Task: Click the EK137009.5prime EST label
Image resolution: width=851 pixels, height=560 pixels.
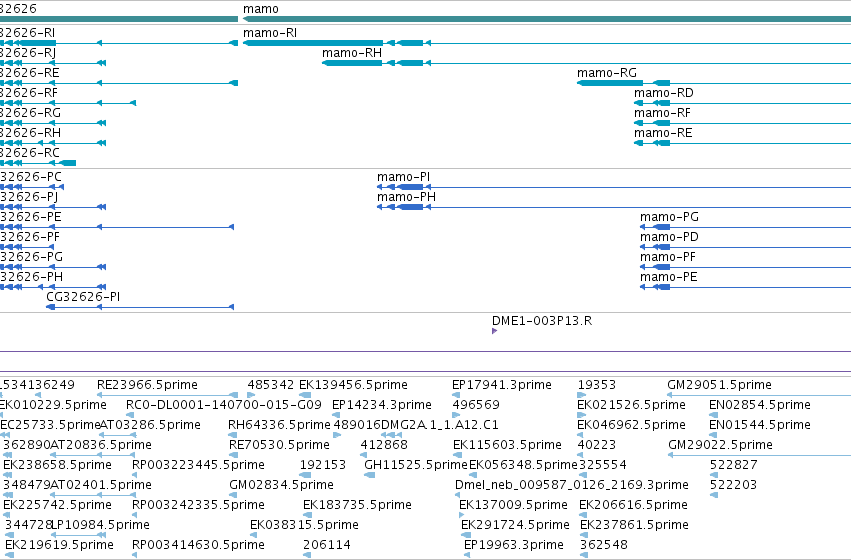Action: pyautogui.click(x=513, y=505)
